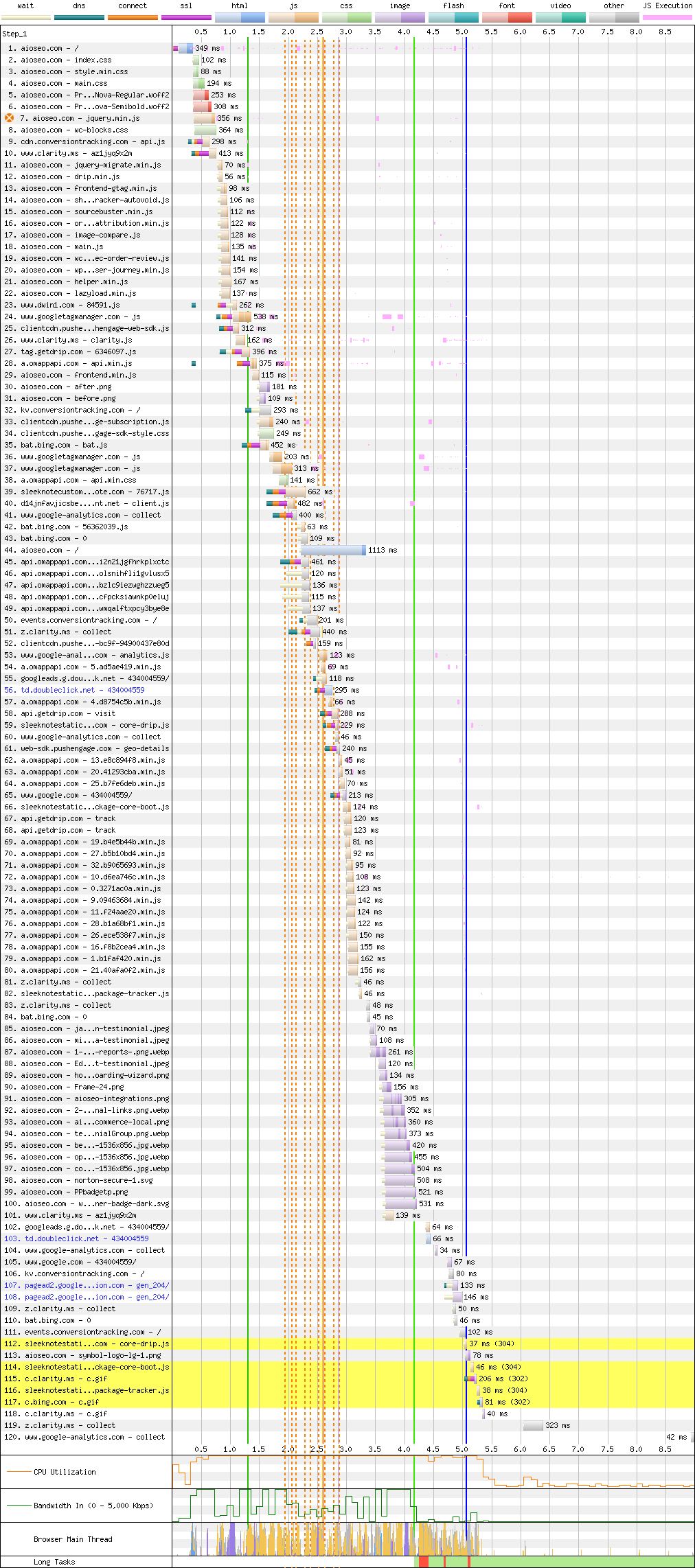Click the ssl legend color bar
This screenshot has height=1568, width=695.
click(x=186, y=17)
